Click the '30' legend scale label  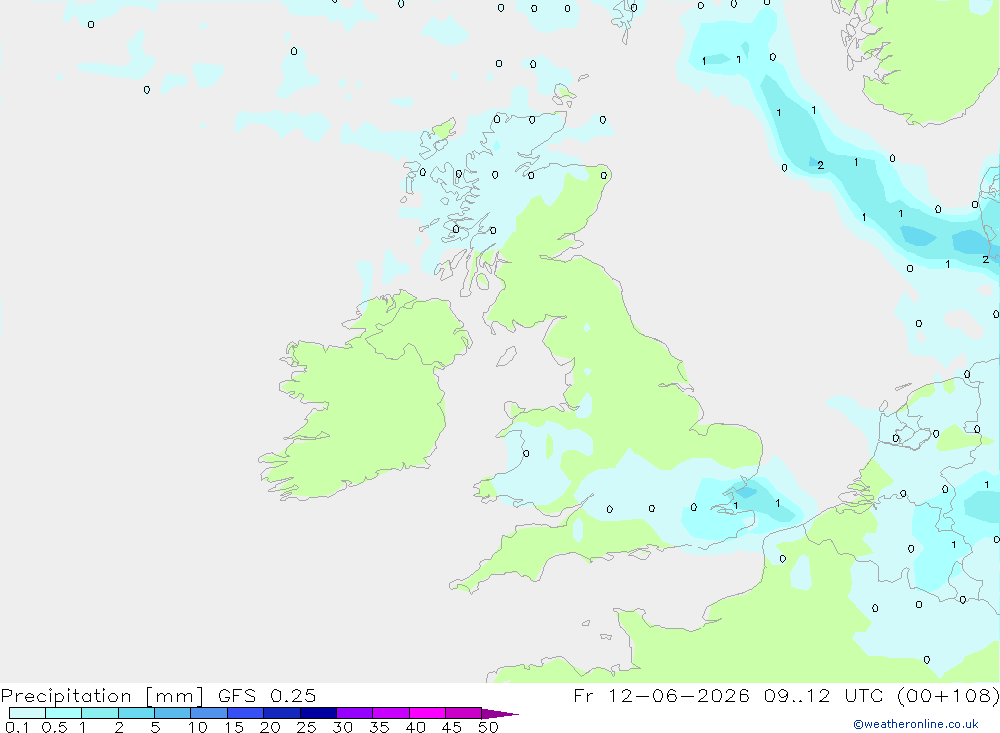[343, 727]
